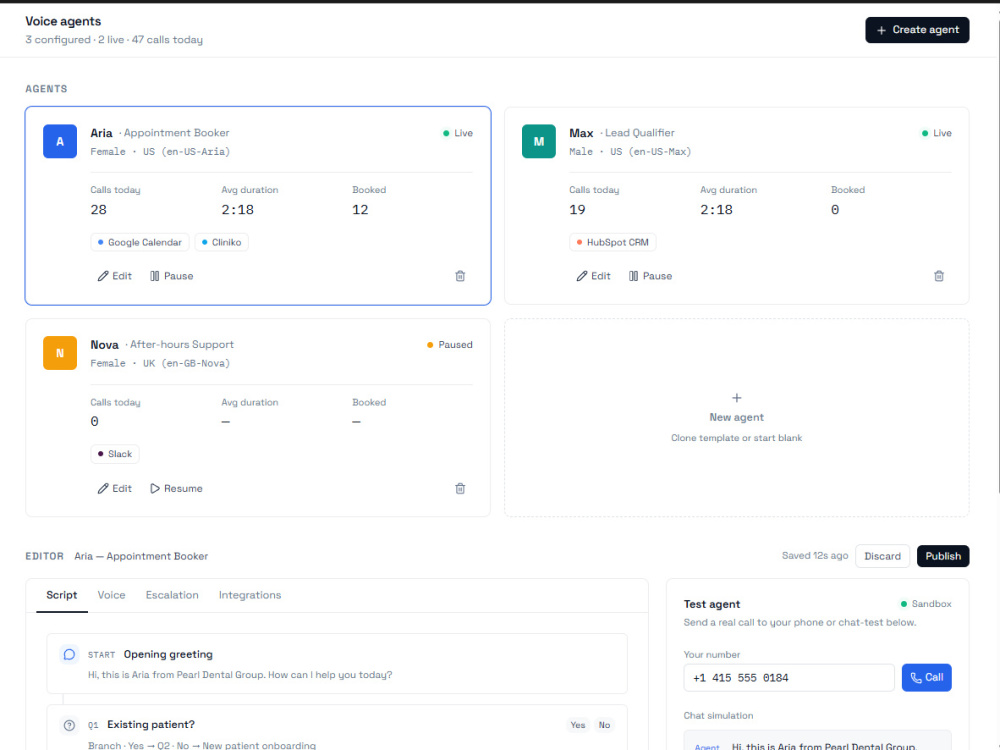The image size is (1000, 750).
Task: Delete the Max agent via trash icon
Action: click(x=939, y=276)
